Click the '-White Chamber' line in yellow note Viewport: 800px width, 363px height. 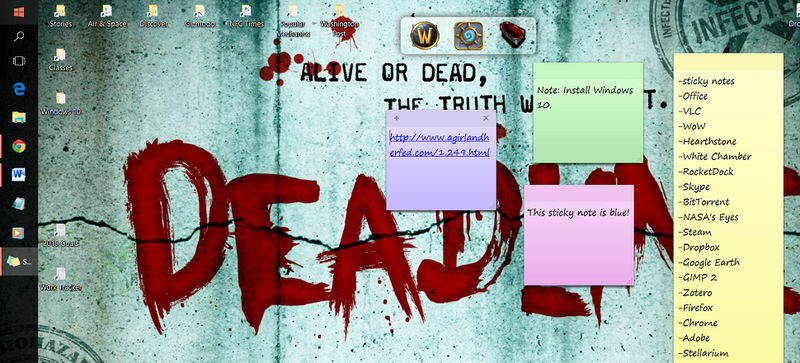pos(715,156)
